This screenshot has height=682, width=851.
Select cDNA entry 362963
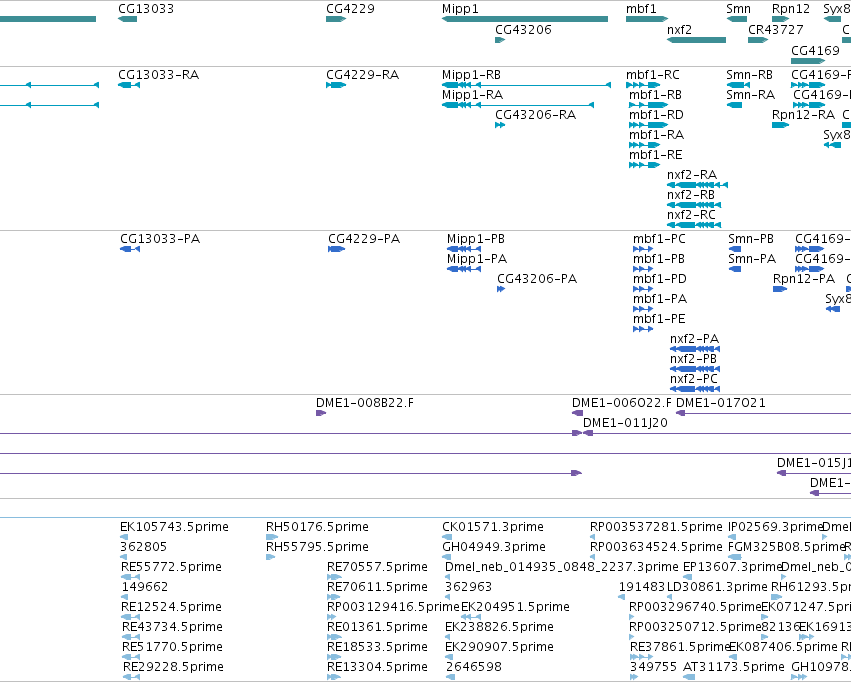[468, 587]
